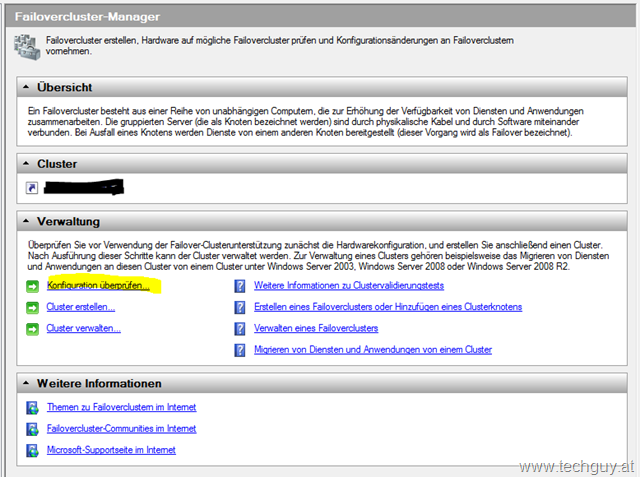Click help icon beside Verwalten eines Failoverclusters
Screen dimensions: 640x477
240,328
